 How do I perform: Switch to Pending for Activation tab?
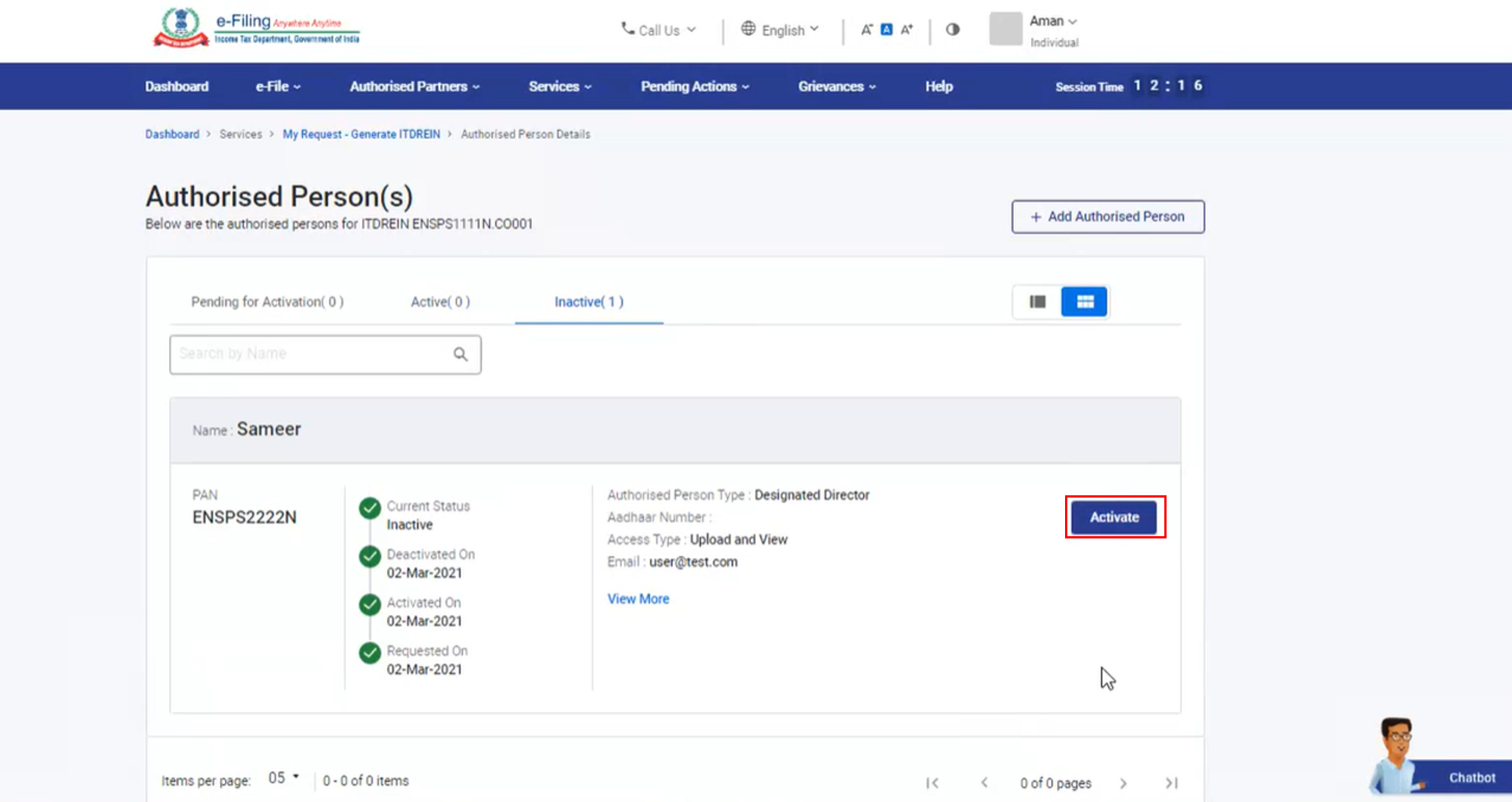[267, 302]
